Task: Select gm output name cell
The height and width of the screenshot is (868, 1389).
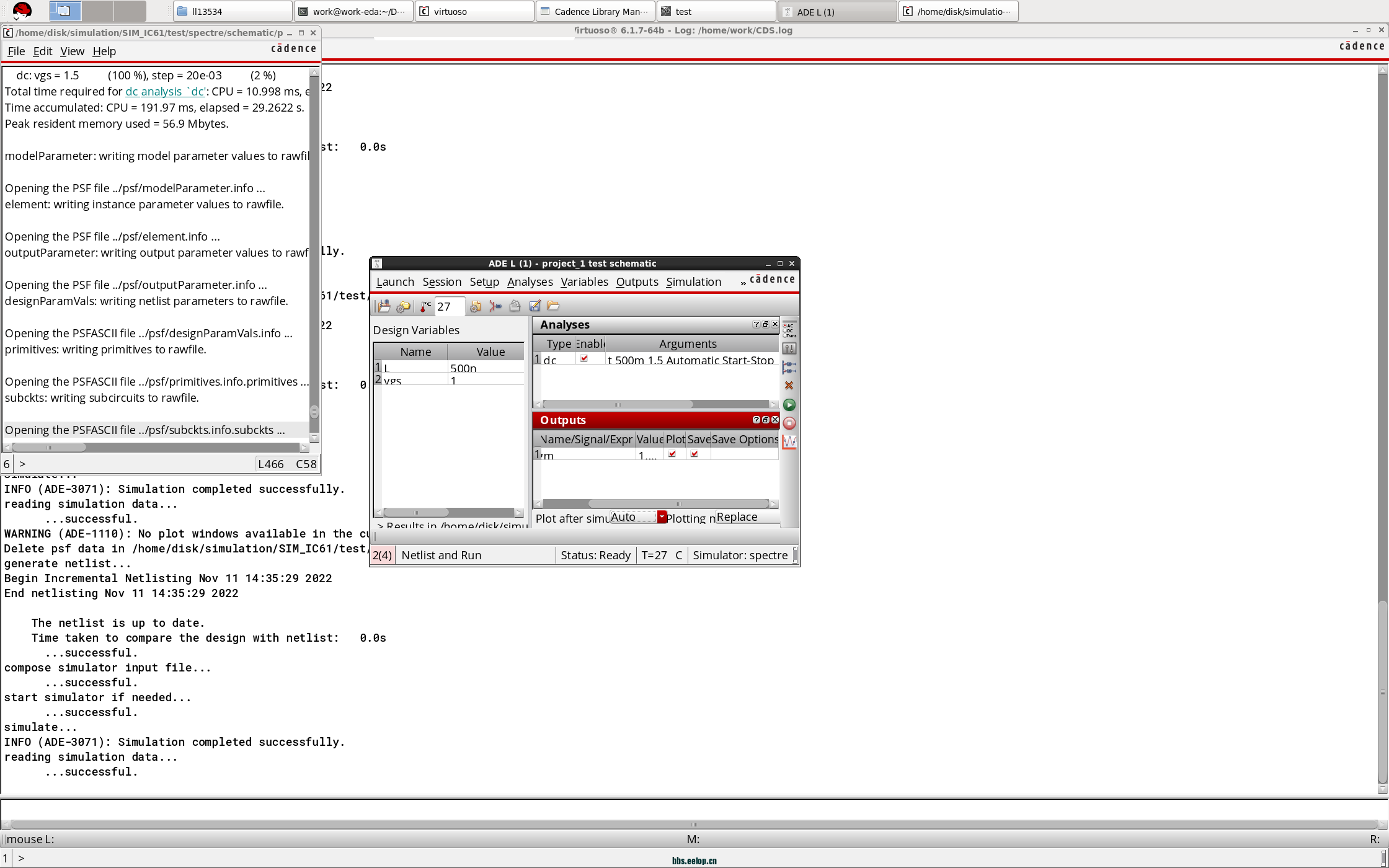Action: 588,454
